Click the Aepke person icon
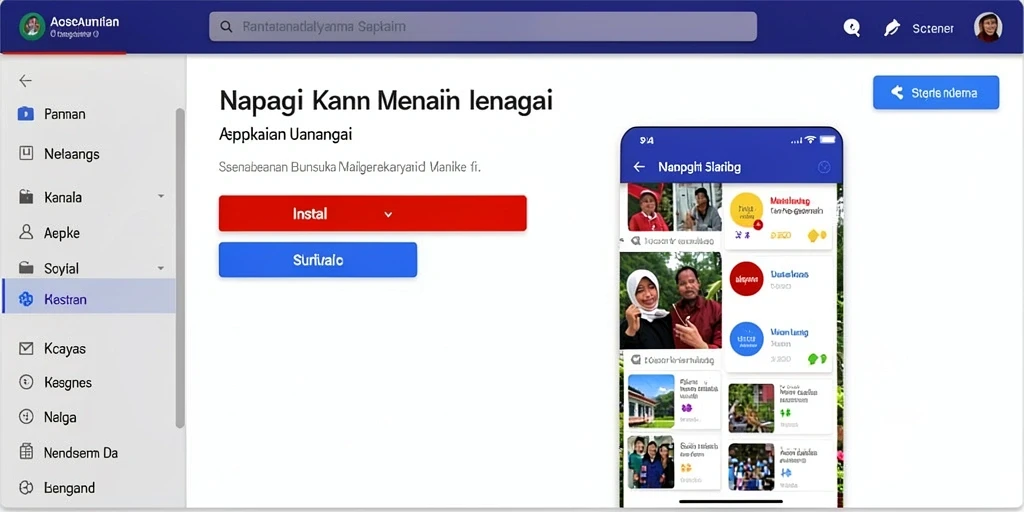 [26, 232]
